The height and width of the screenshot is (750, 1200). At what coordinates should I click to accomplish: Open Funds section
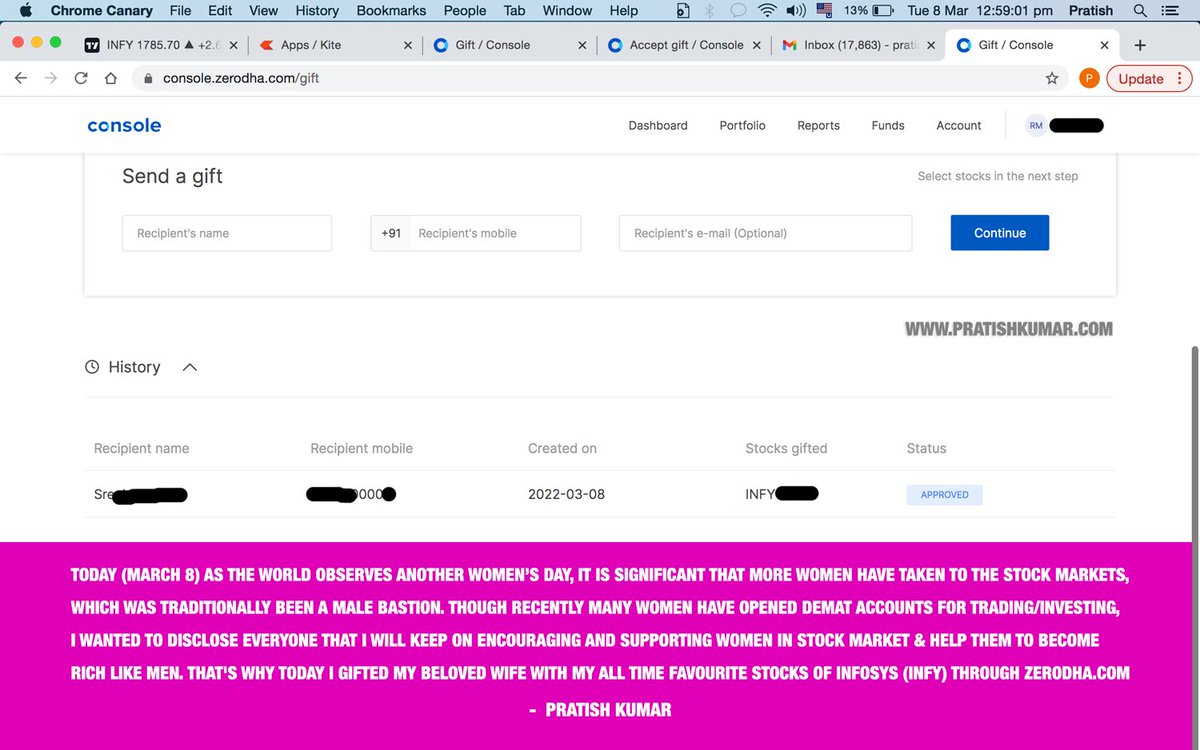(x=888, y=125)
